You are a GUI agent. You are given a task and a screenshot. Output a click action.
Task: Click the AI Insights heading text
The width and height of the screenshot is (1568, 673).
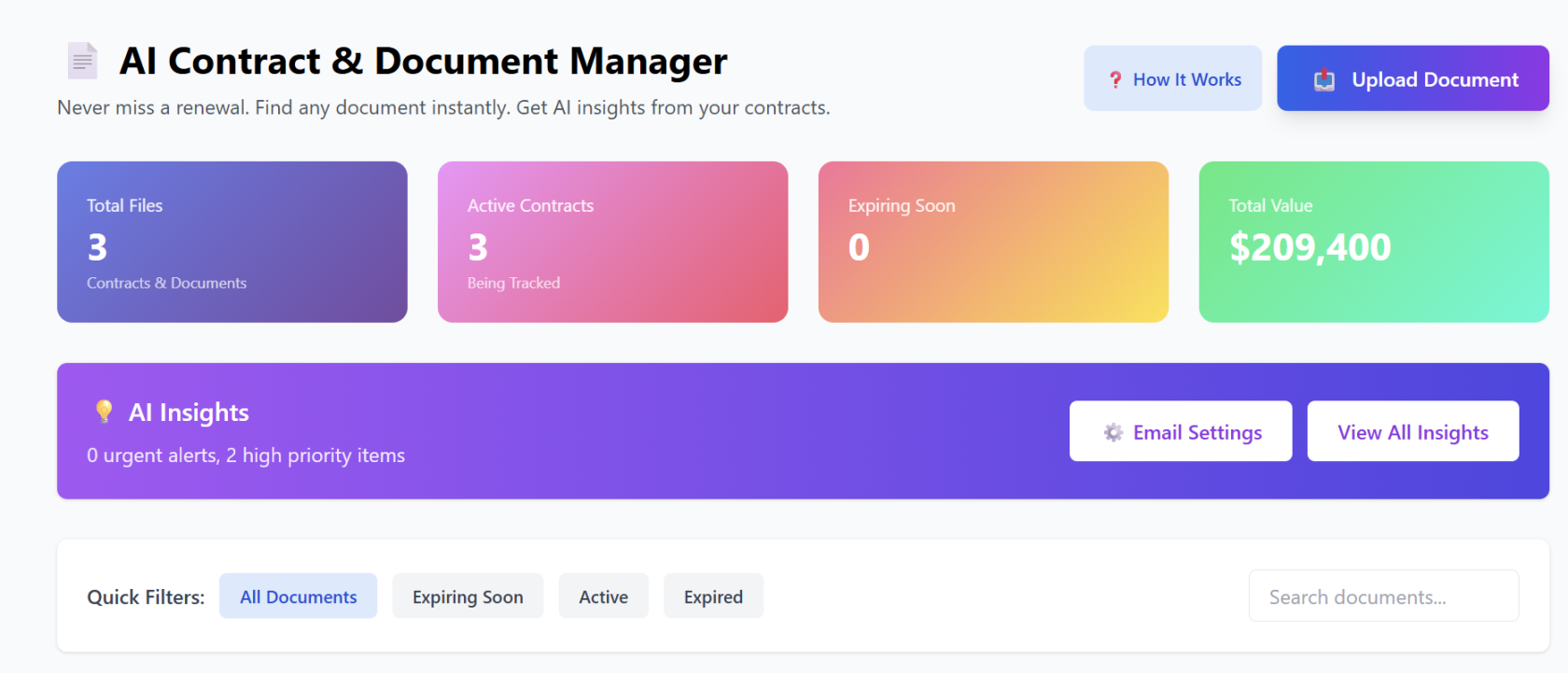tap(189, 413)
